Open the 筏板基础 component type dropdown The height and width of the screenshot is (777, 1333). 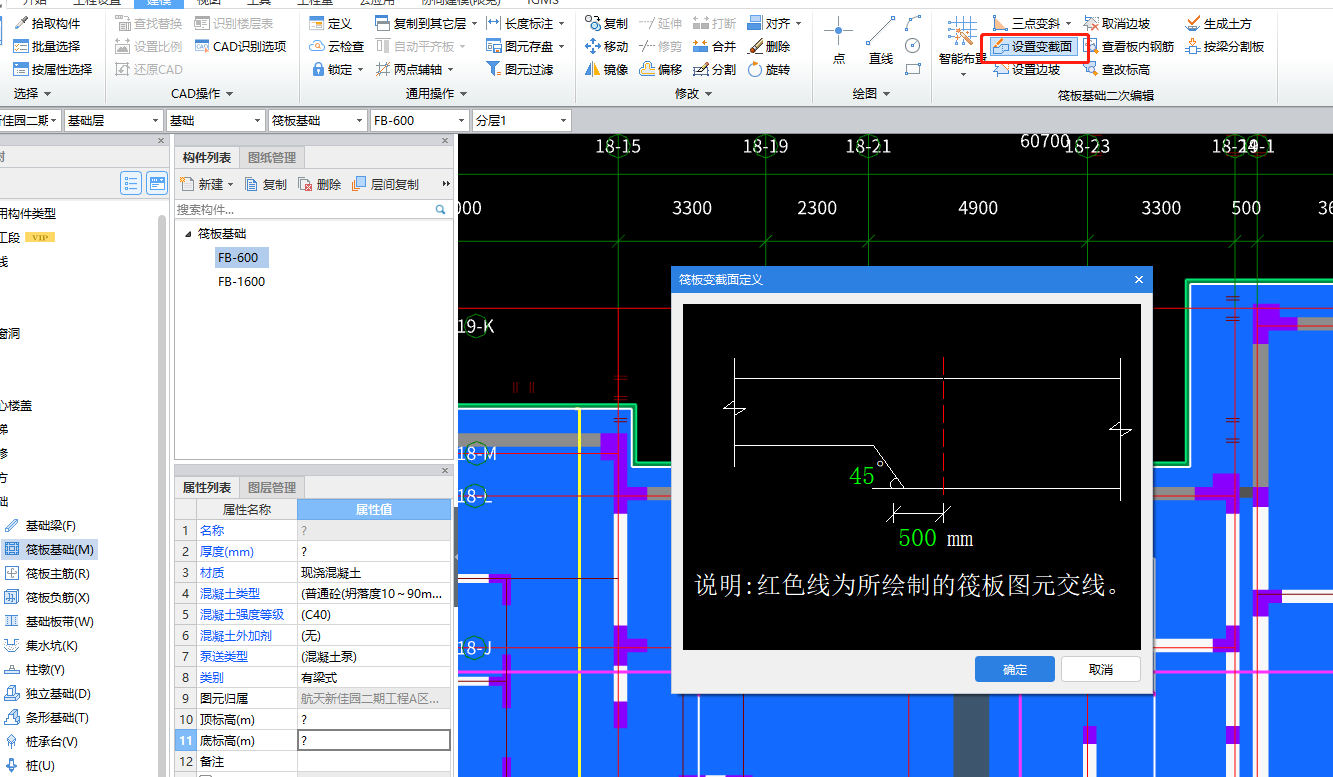(x=317, y=120)
